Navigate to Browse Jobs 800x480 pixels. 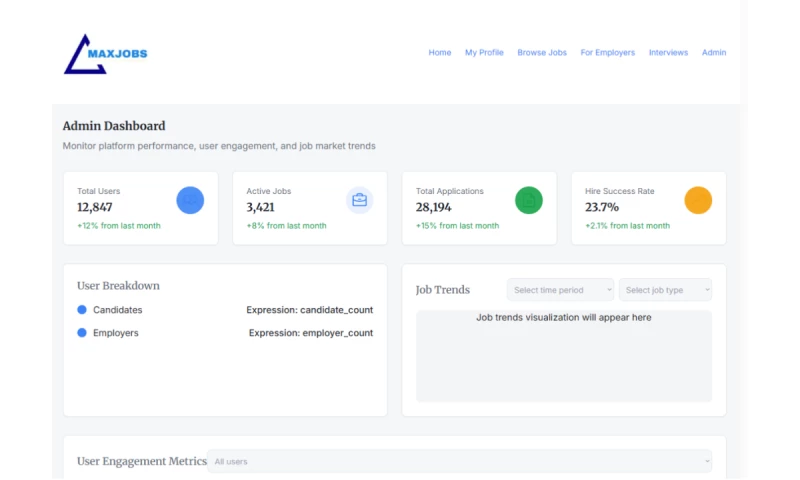pyautogui.click(x=542, y=53)
